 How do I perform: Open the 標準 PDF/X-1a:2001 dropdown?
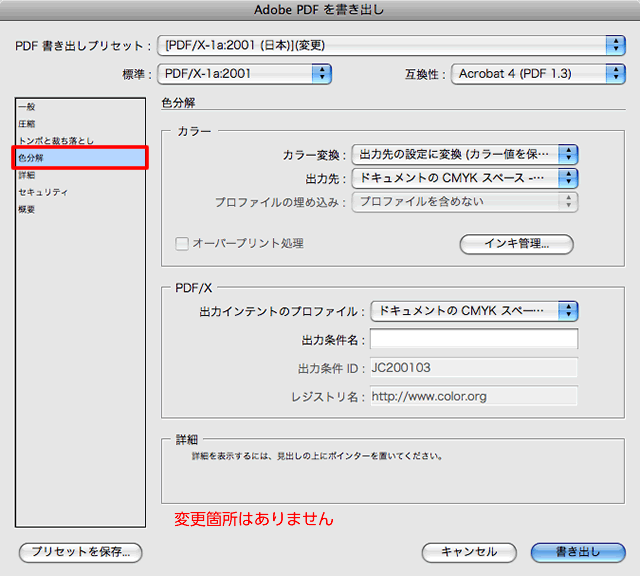pos(244,74)
